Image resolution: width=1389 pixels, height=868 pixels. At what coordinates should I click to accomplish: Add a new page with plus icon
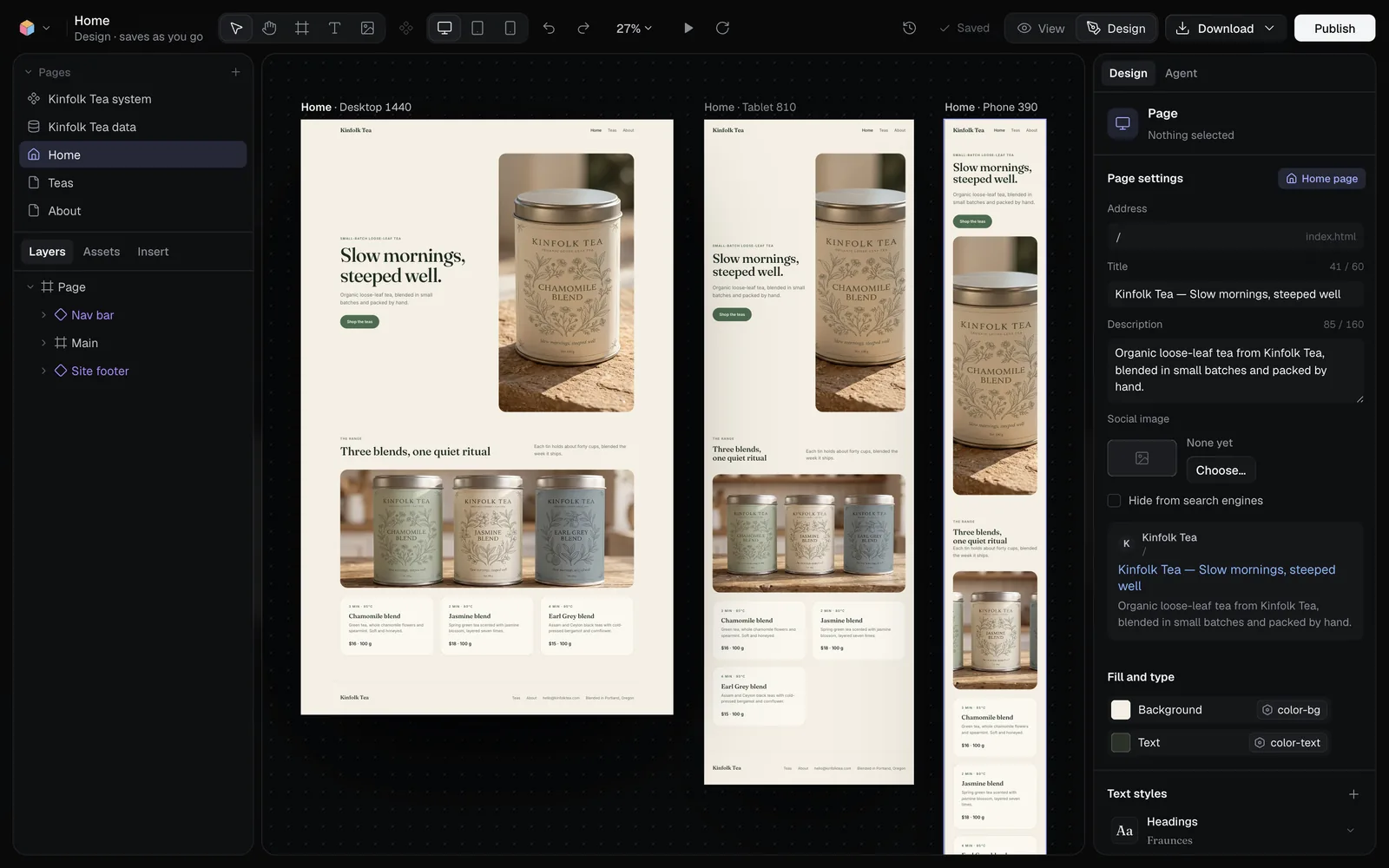pyautogui.click(x=235, y=72)
